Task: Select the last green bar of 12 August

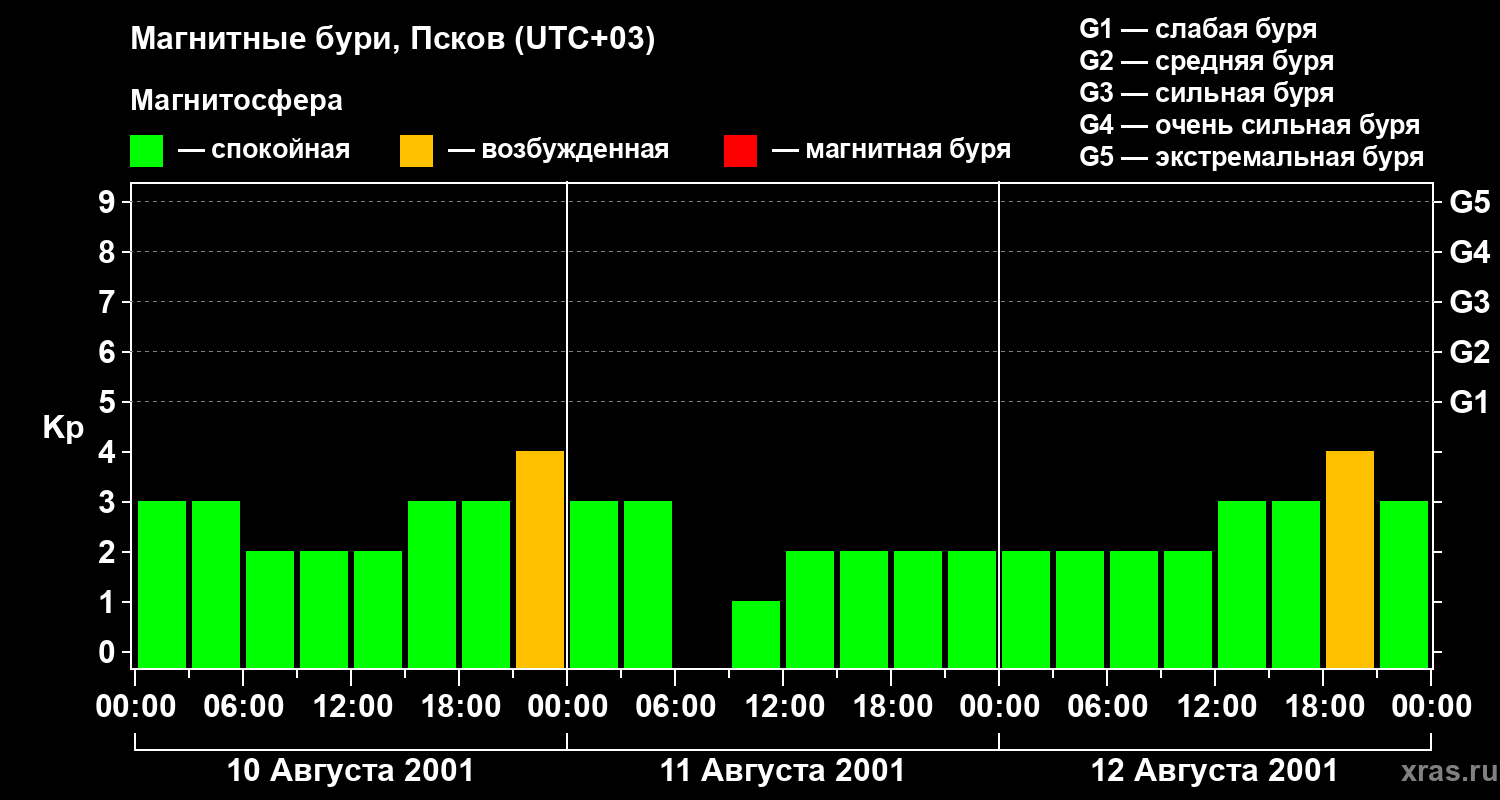Action: click(1404, 585)
